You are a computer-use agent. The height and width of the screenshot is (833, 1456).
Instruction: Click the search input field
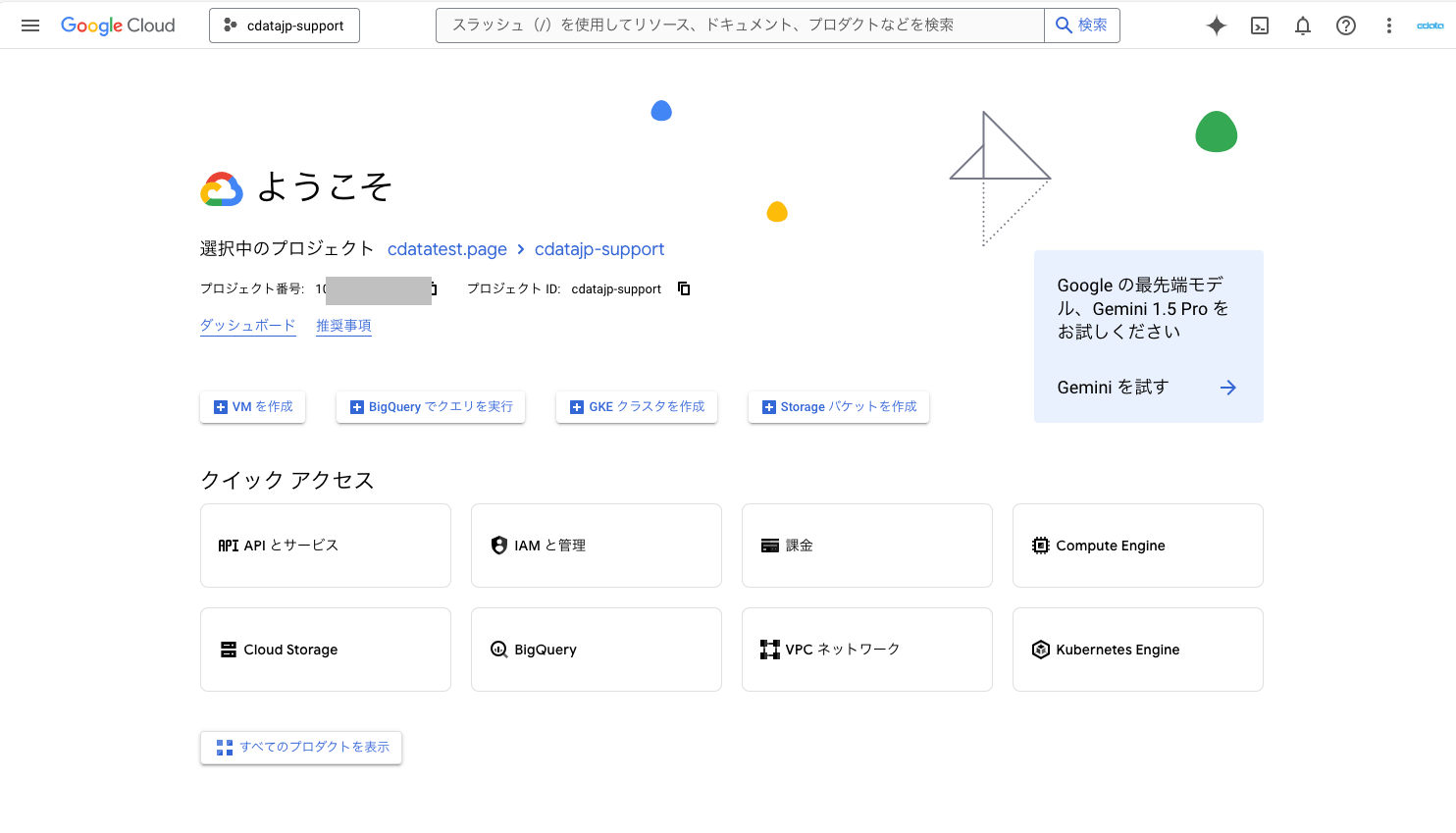pyautogui.click(x=740, y=26)
